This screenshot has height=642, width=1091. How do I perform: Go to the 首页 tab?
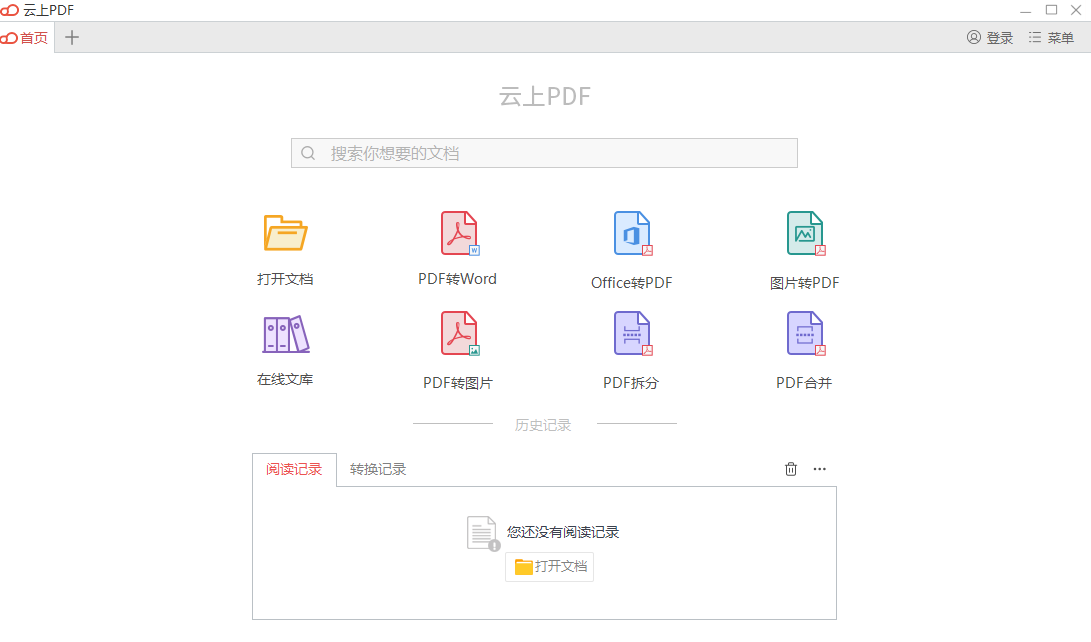pyautogui.click(x=25, y=37)
